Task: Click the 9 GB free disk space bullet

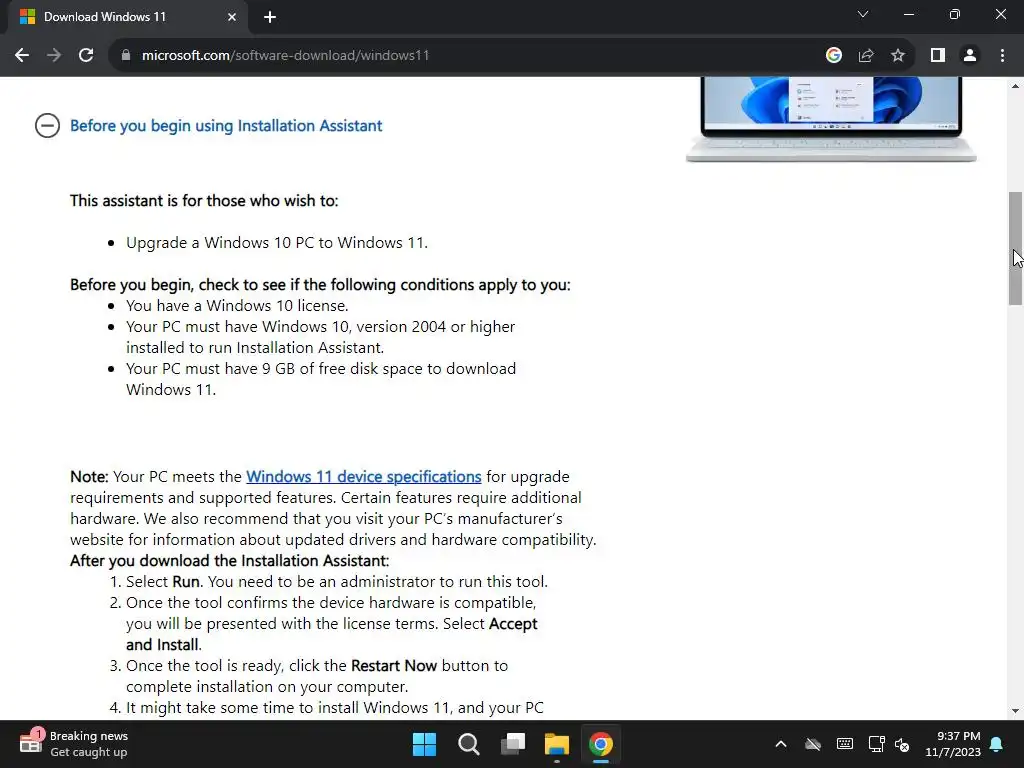Action: [x=321, y=379]
